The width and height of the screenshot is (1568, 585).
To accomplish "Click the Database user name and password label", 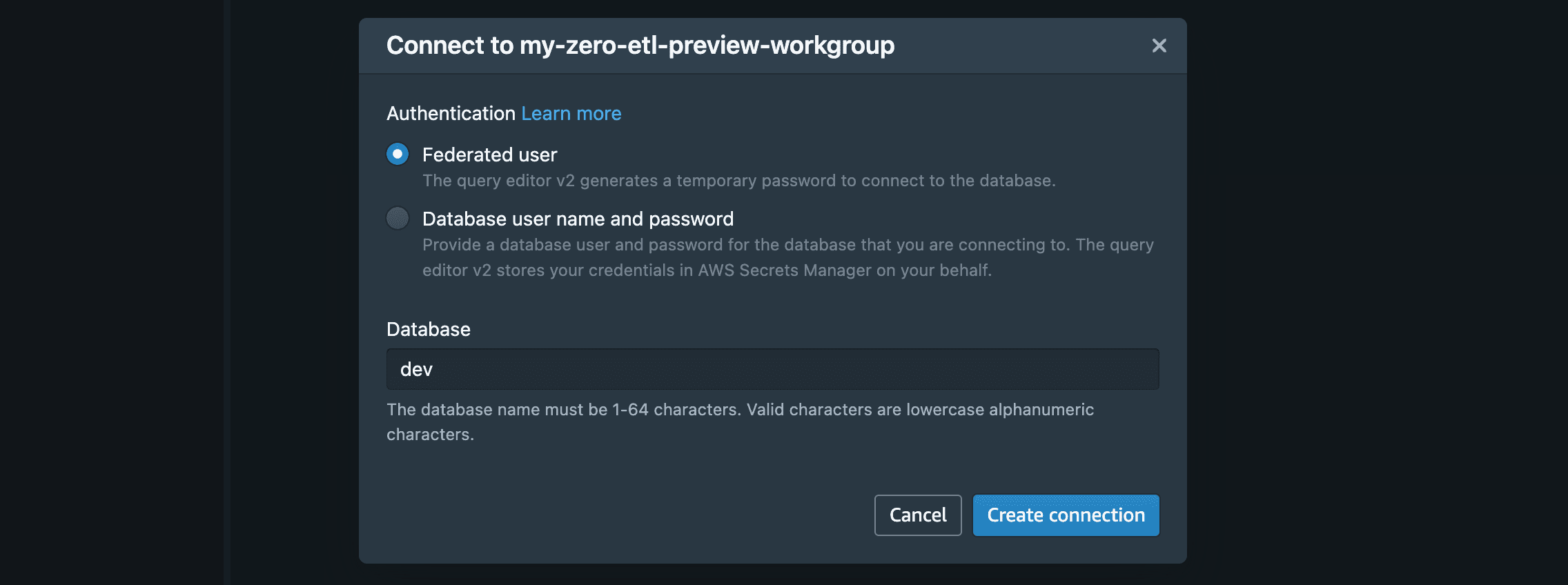I will [x=578, y=219].
